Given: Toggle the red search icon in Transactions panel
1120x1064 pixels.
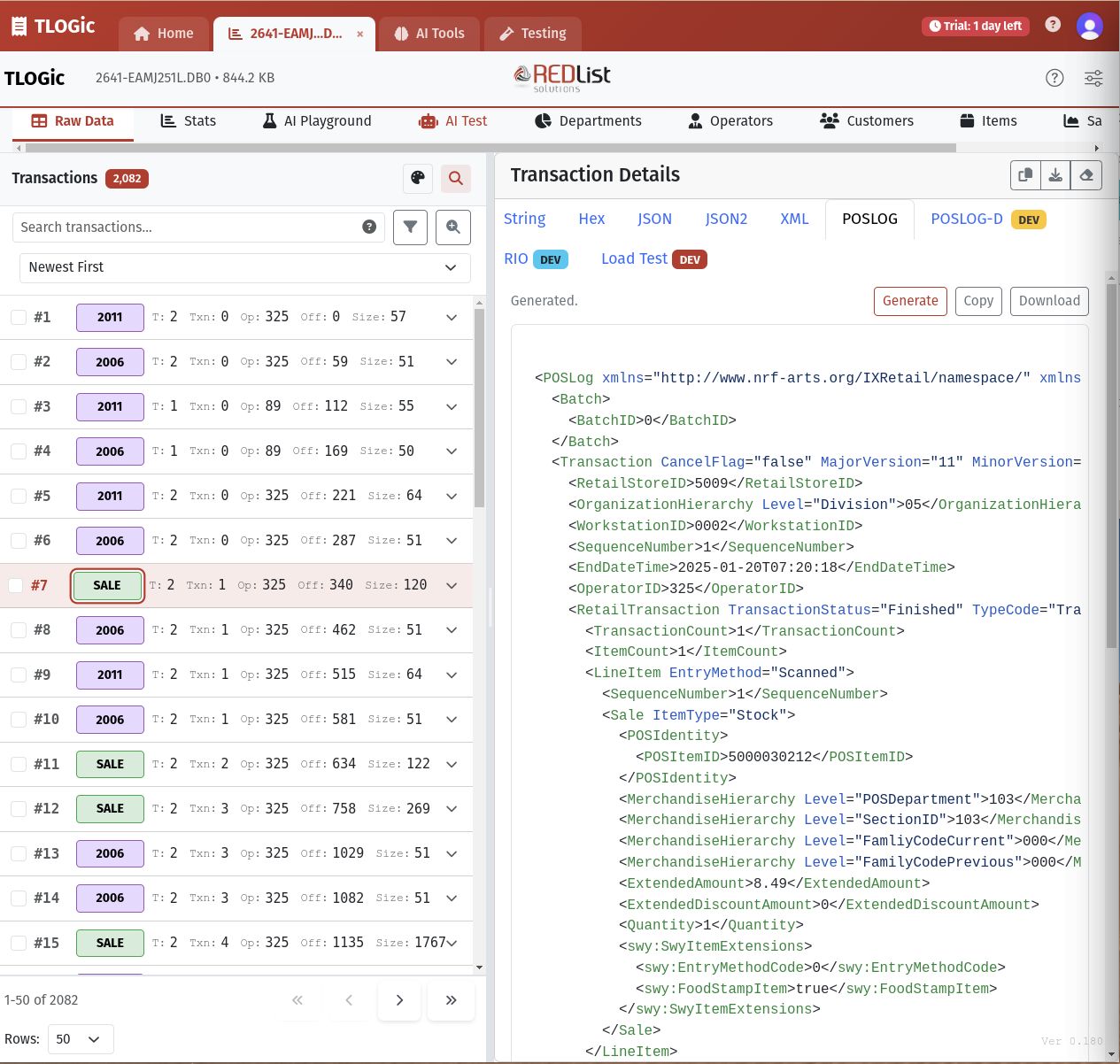Looking at the screenshot, I should tap(456, 178).
